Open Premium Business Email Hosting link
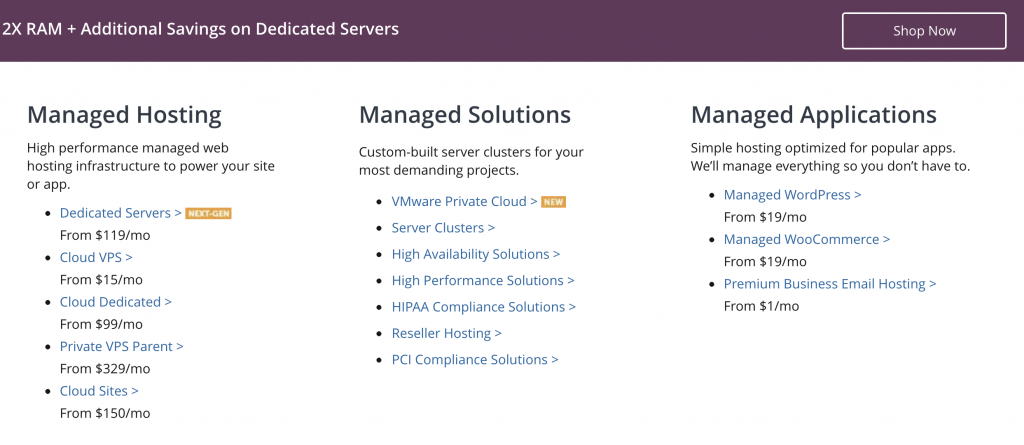This screenshot has width=1024, height=445. 830,284
